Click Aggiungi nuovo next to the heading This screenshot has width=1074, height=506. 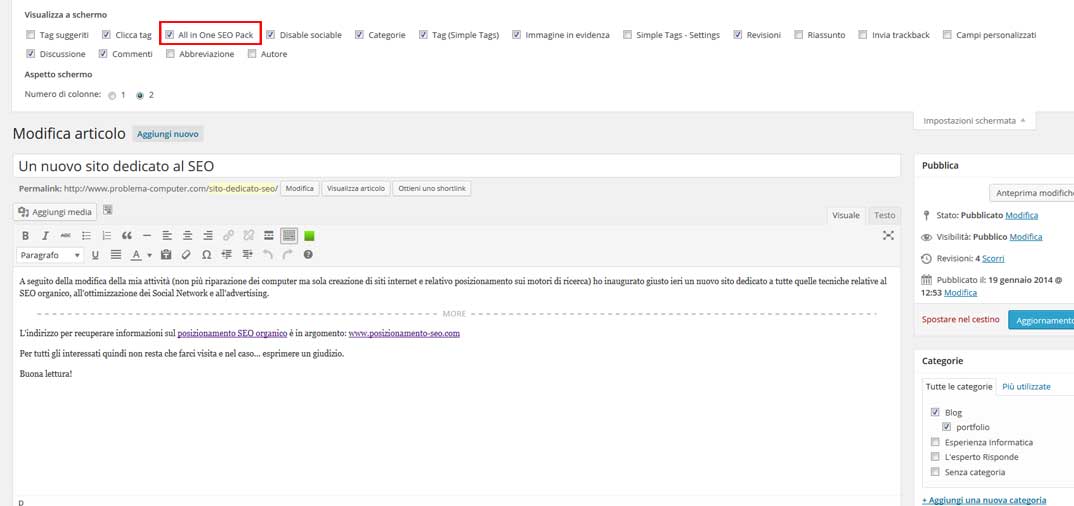168,134
